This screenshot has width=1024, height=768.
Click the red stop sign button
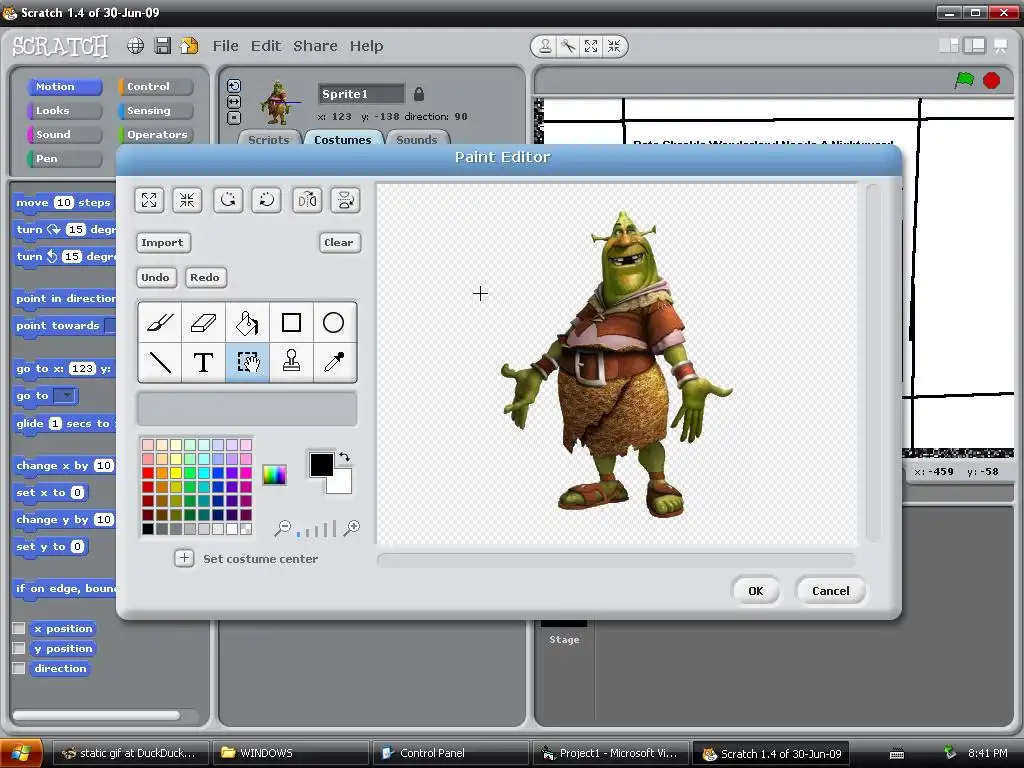991,81
